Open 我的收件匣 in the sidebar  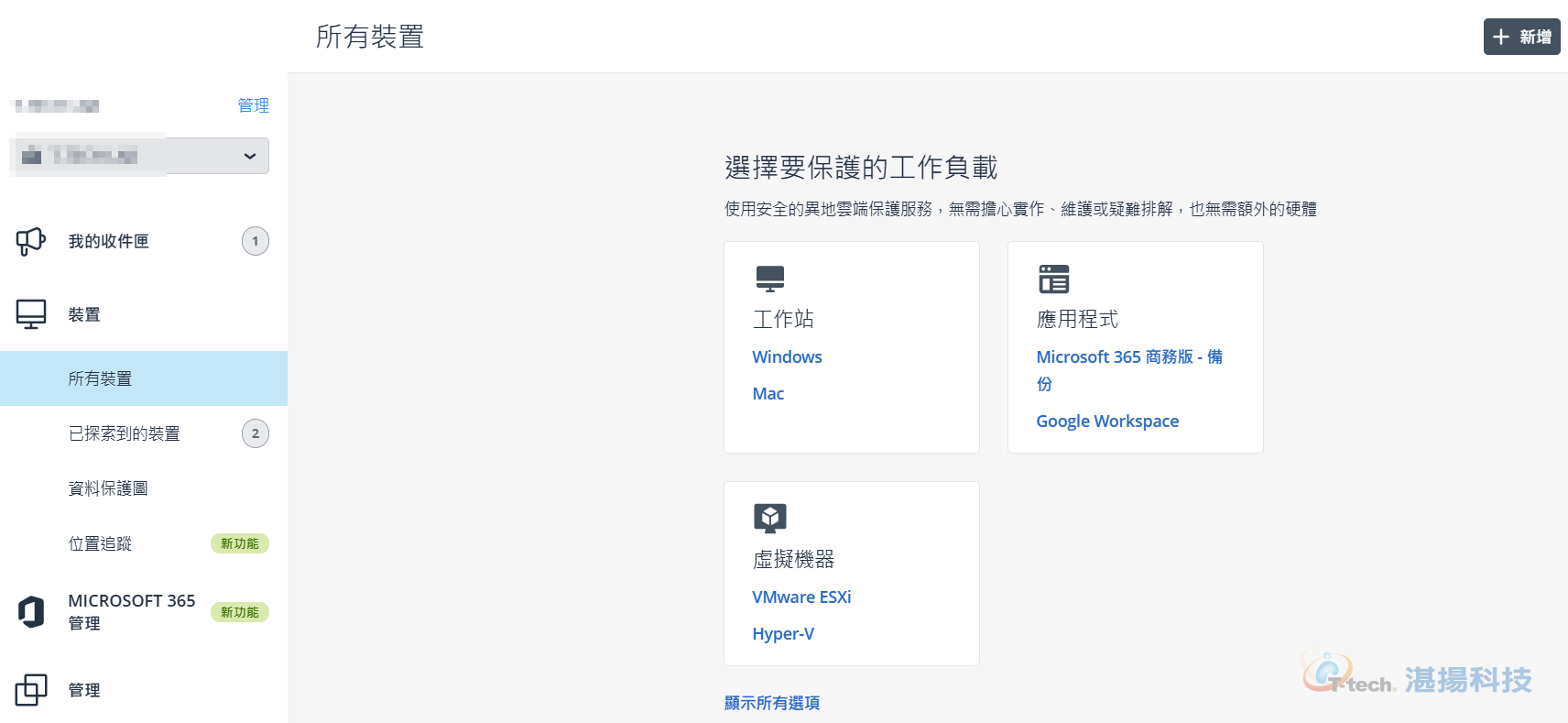pos(144,241)
